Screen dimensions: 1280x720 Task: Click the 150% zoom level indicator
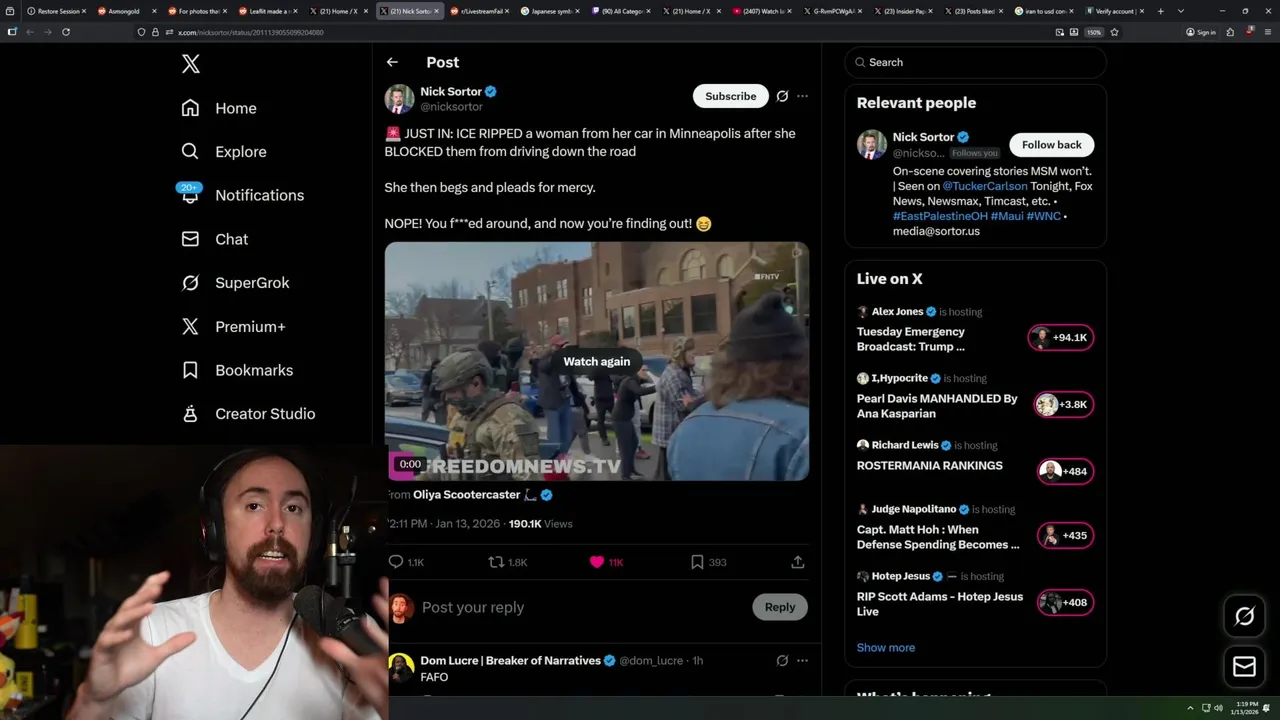click(x=1094, y=32)
